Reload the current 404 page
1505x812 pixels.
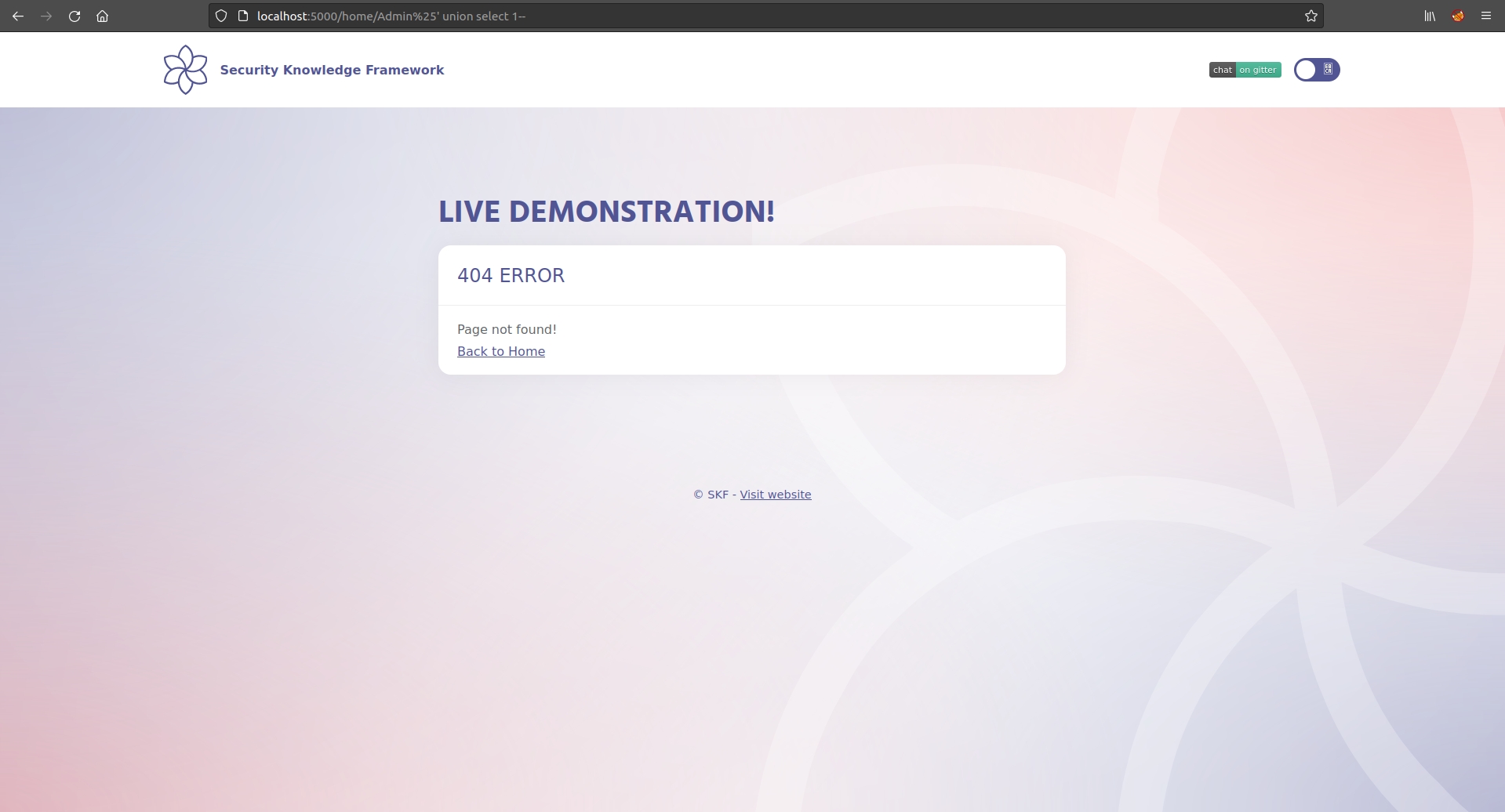pos(75,16)
